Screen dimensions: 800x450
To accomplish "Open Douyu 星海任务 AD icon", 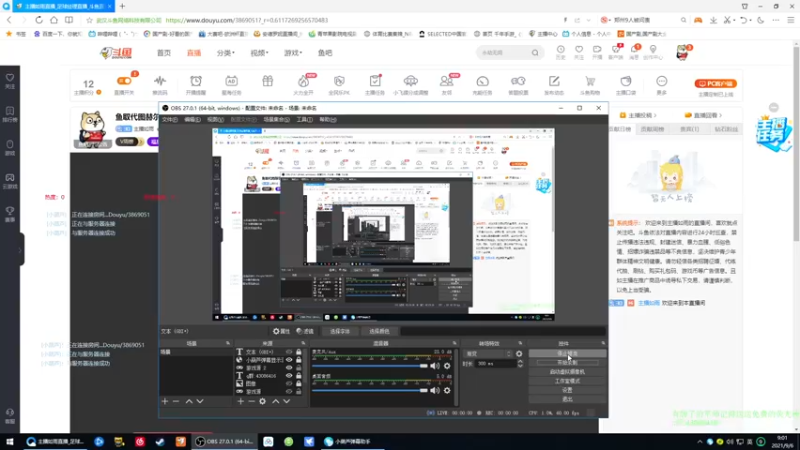I will pos(231,81).
